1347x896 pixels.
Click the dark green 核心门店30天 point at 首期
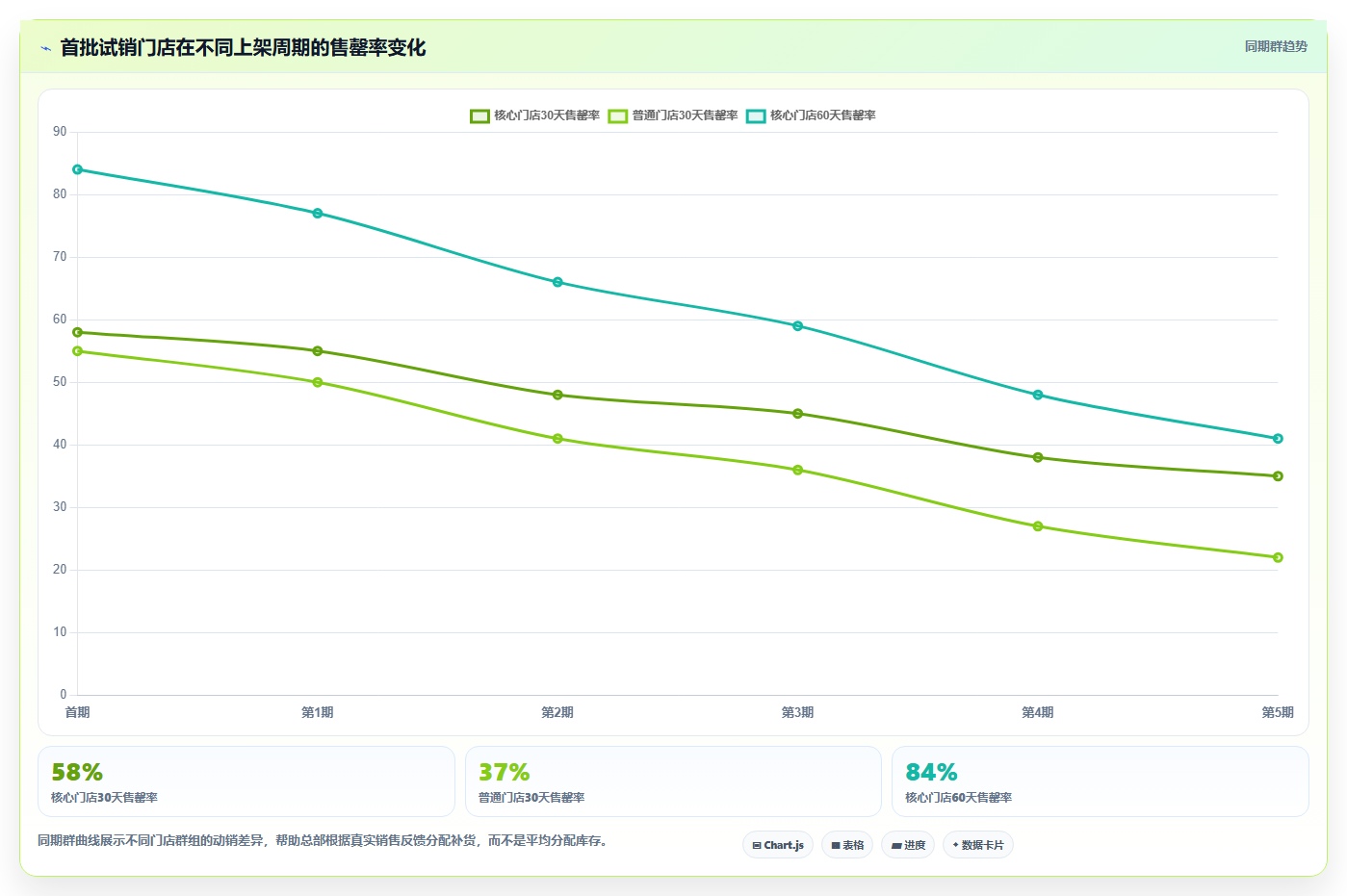[78, 332]
